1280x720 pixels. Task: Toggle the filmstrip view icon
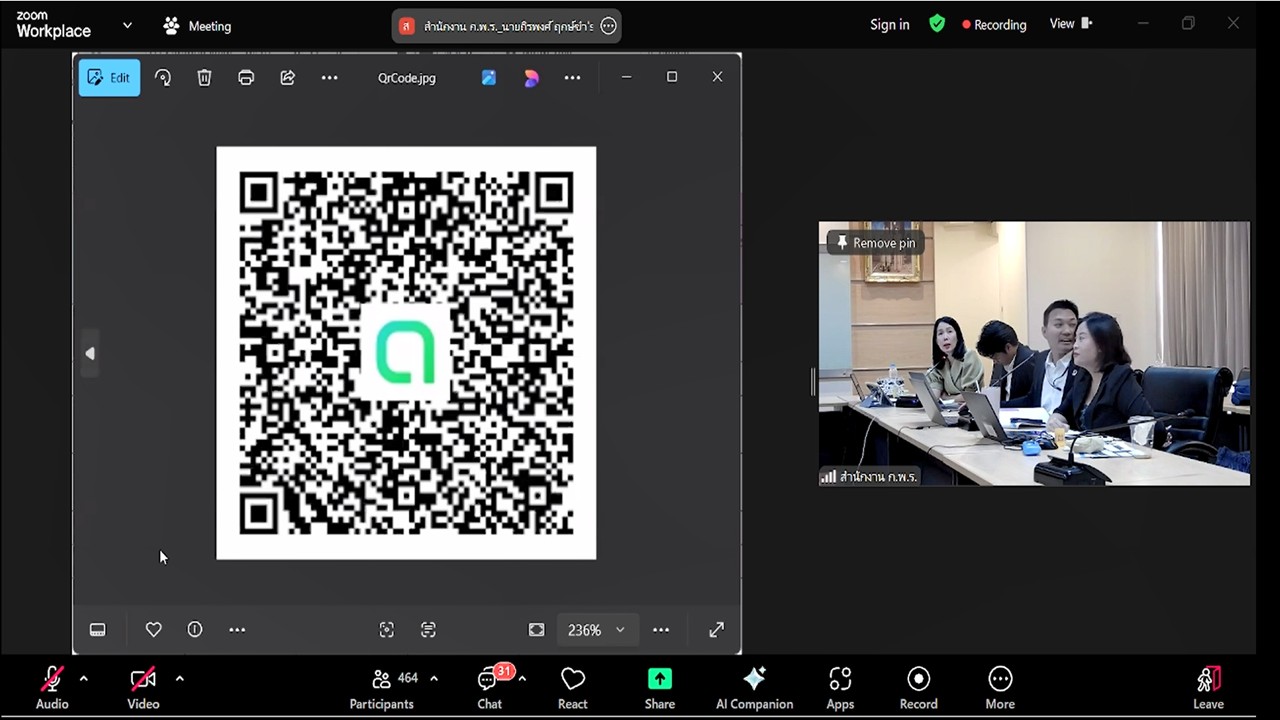(x=97, y=630)
